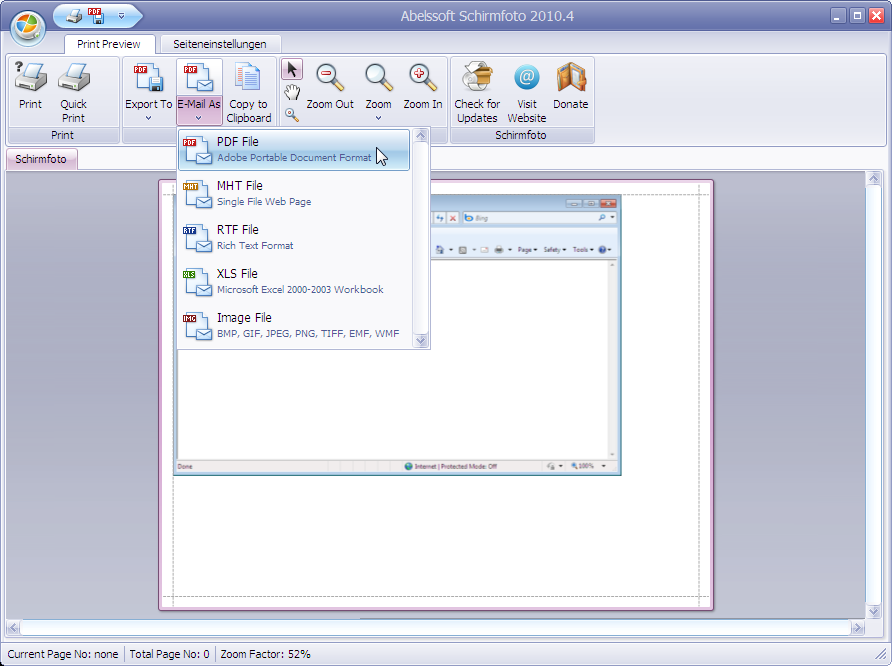Viewport: 892px width, 666px height.
Task: Select the Schirmfoto document tab
Action: tap(41, 159)
